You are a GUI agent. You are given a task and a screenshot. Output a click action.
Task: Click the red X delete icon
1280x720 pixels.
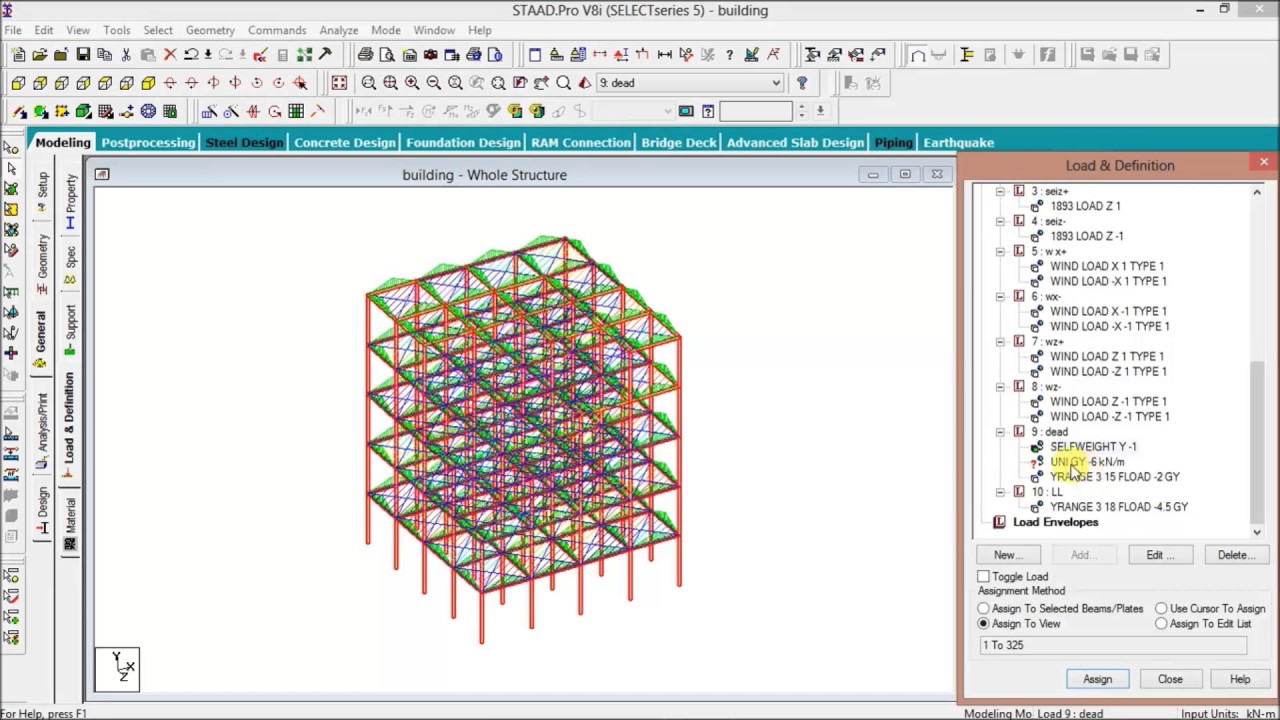point(170,55)
